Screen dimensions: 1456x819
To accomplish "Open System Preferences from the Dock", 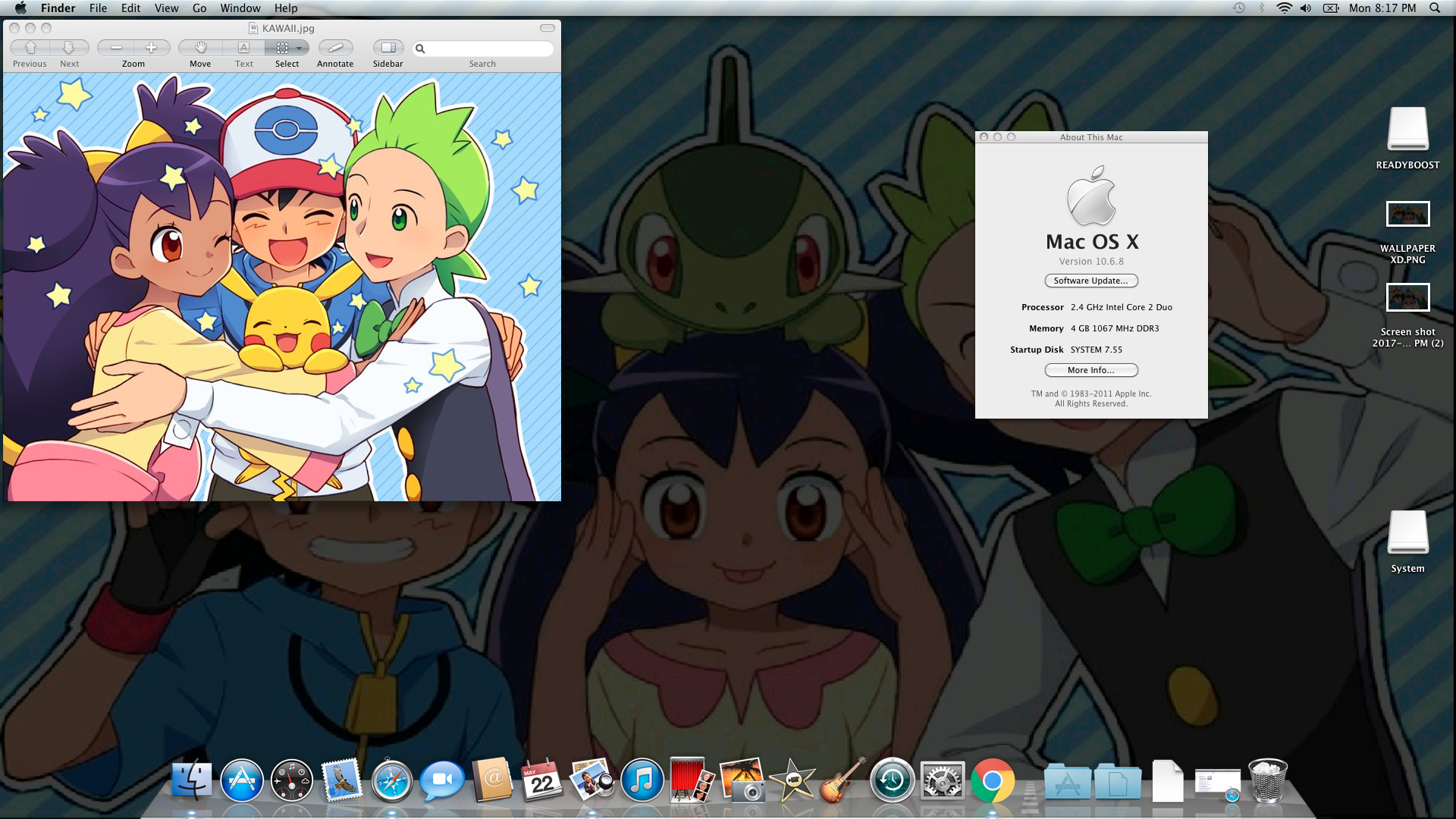I will (943, 780).
